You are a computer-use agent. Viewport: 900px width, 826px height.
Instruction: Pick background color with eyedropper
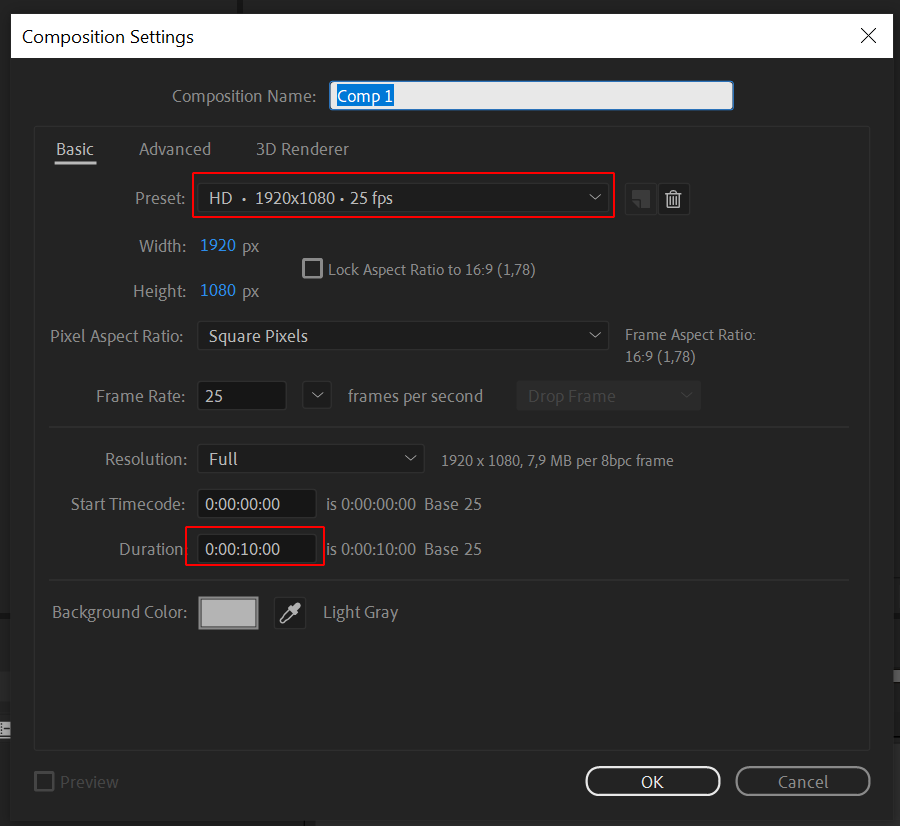pyautogui.click(x=290, y=613)
